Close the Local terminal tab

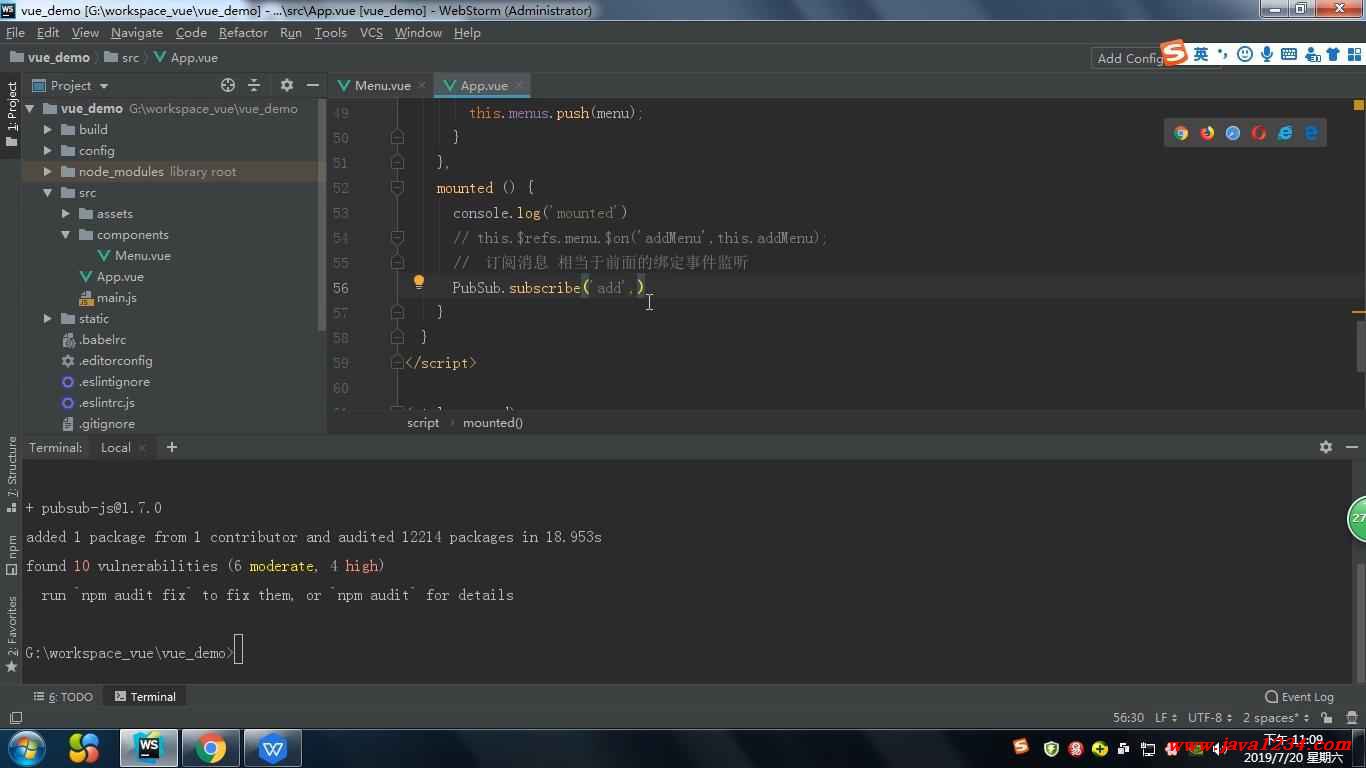[x=142, y=448]
